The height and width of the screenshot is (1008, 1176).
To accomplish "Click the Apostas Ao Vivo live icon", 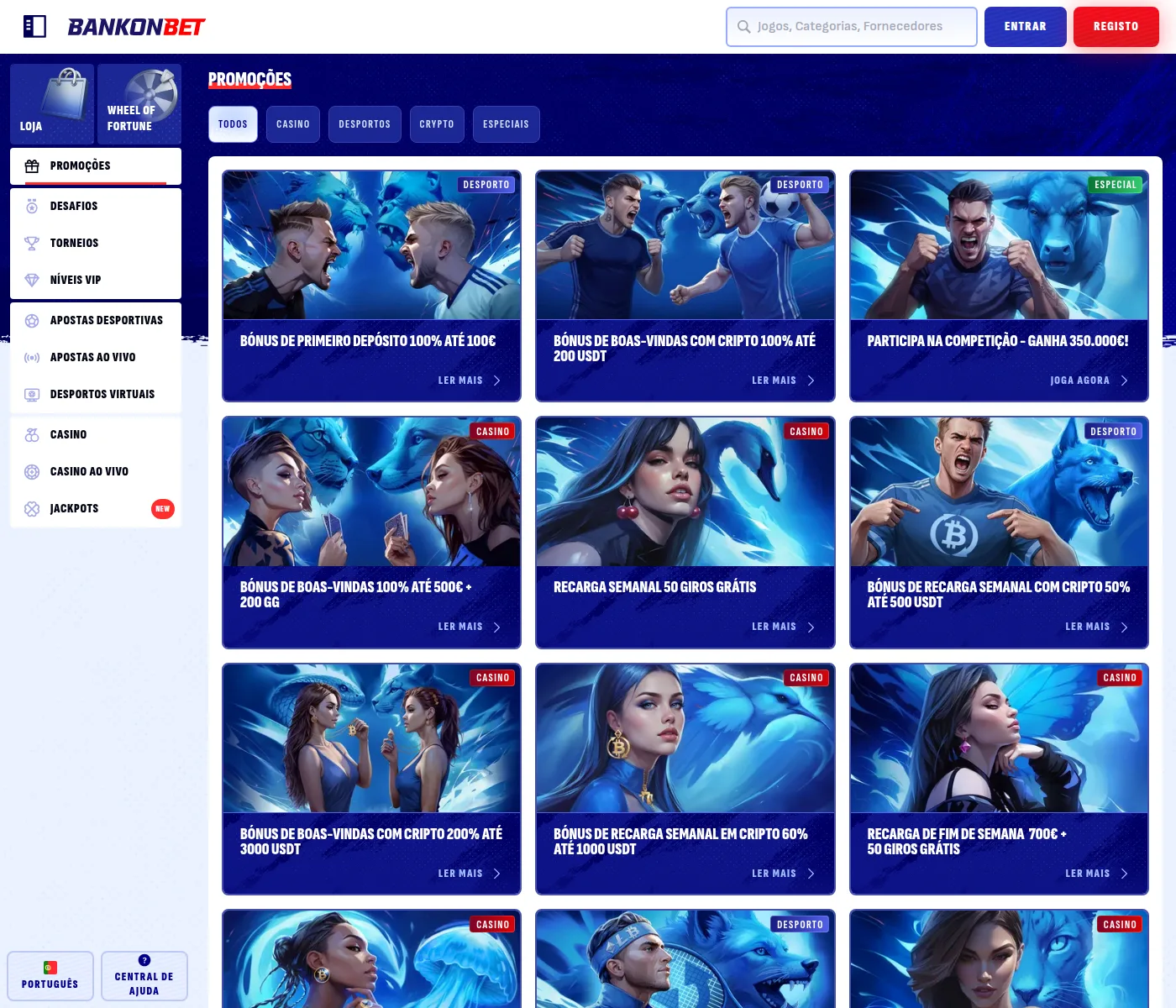I will click(x=32, y=357).
